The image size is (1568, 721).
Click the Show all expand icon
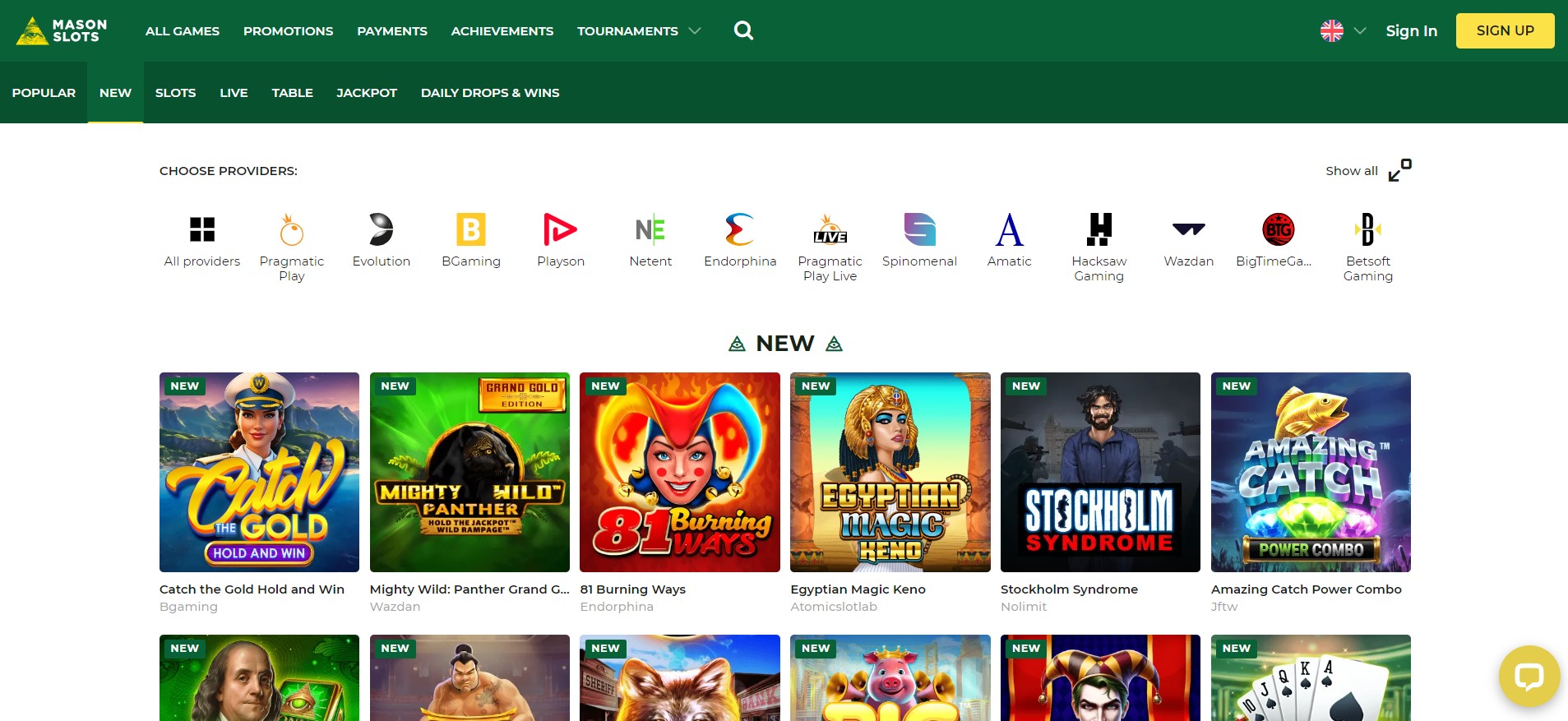click(x=1399, y=170)
